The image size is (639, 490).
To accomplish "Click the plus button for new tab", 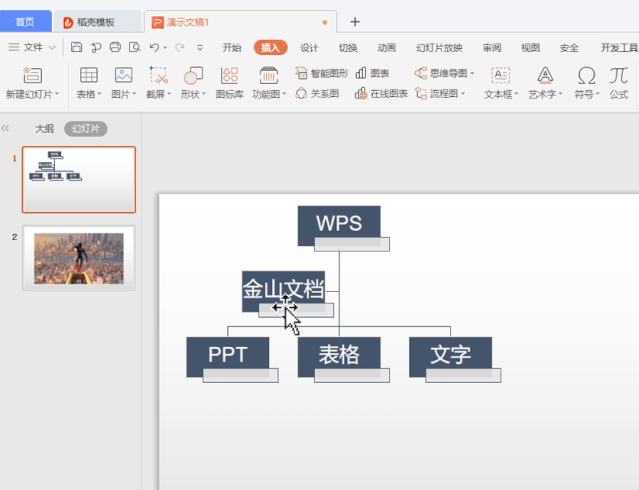I will 355,22.
